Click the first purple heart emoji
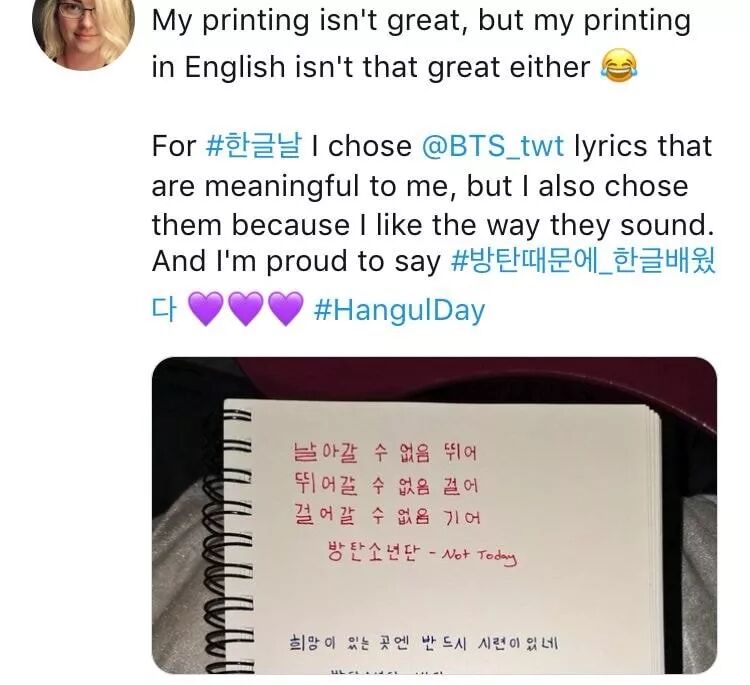Viewport: 750px width, 685px height. click(x=206, y=309)
